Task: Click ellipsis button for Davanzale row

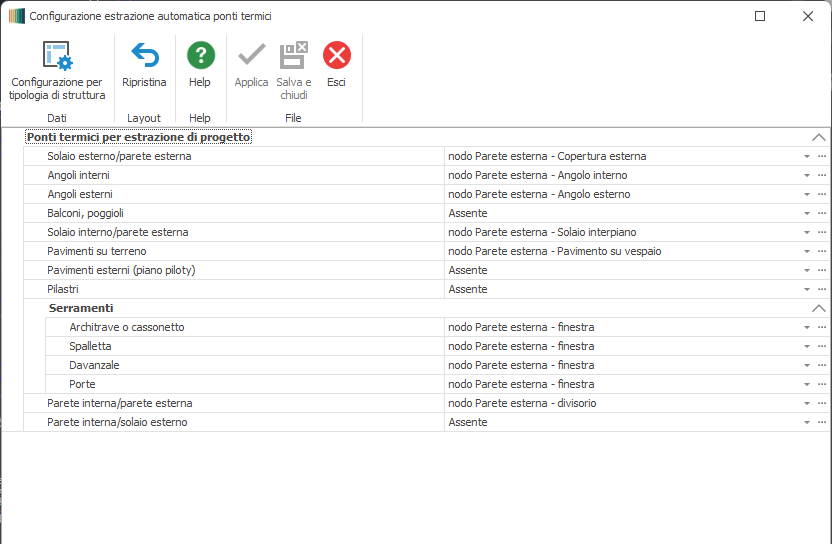Action: pos(822,366)
